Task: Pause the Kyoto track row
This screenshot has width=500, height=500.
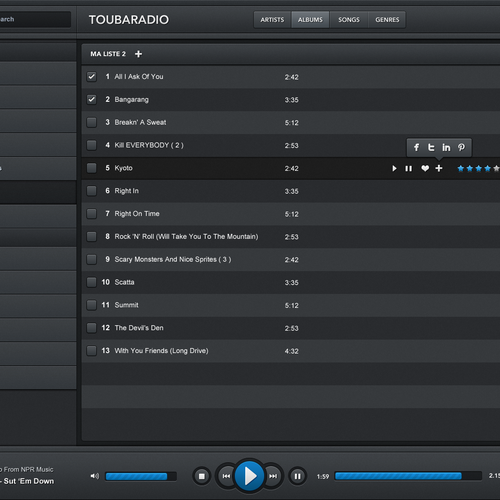Action: coord(408,169)
